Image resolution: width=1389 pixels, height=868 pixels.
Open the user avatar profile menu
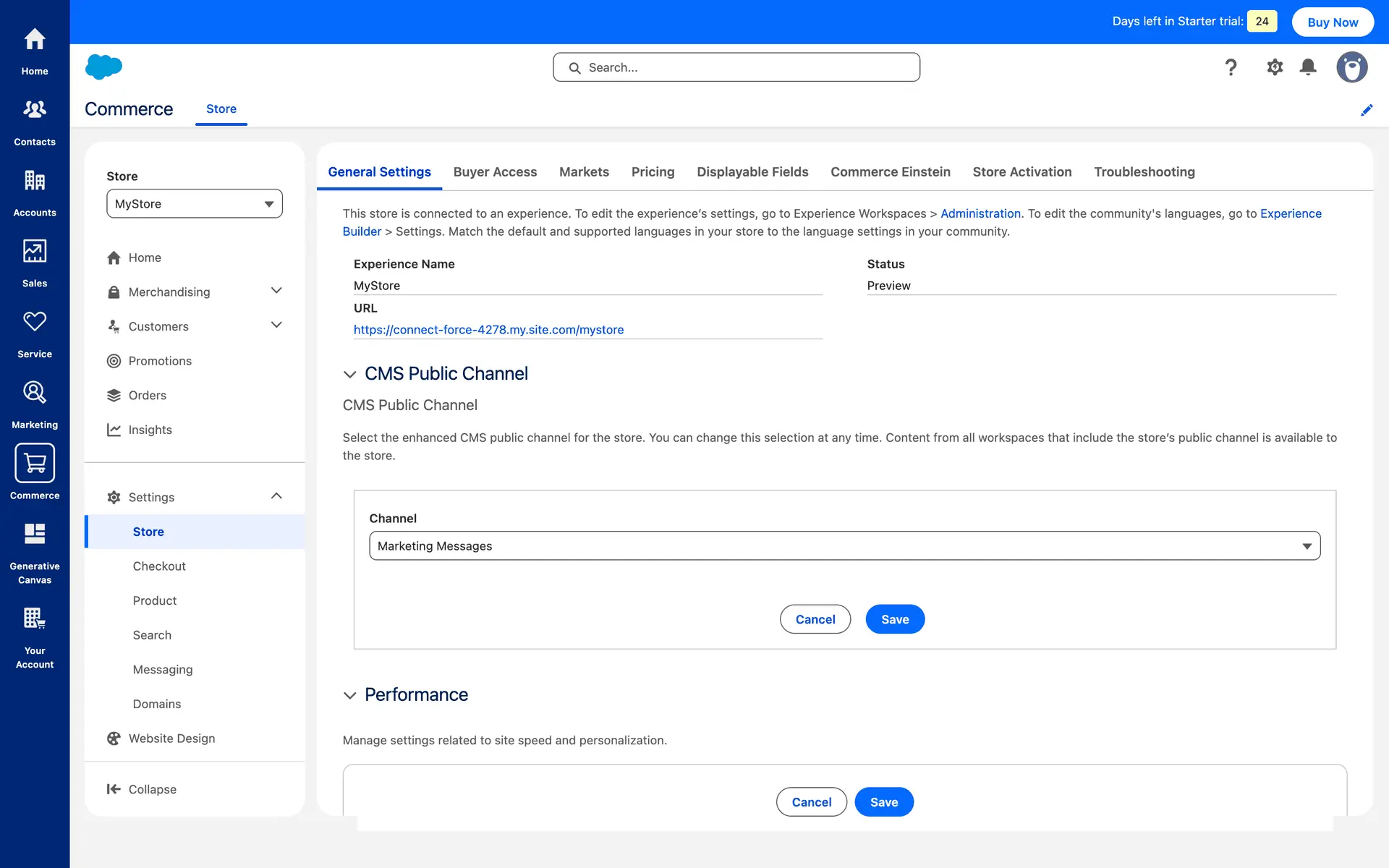point(1351,67)
